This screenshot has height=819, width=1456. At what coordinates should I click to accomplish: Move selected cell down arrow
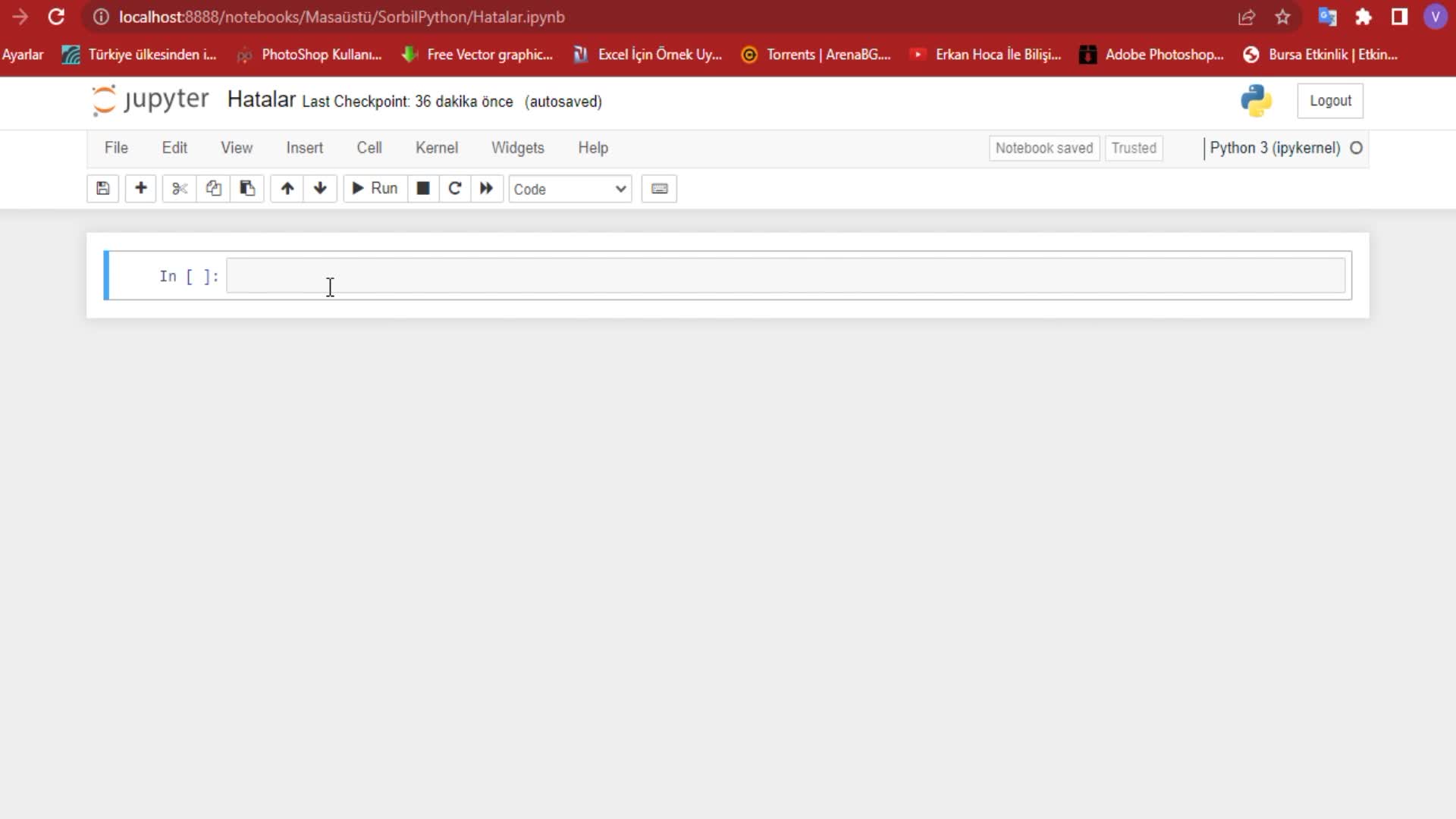320,189
